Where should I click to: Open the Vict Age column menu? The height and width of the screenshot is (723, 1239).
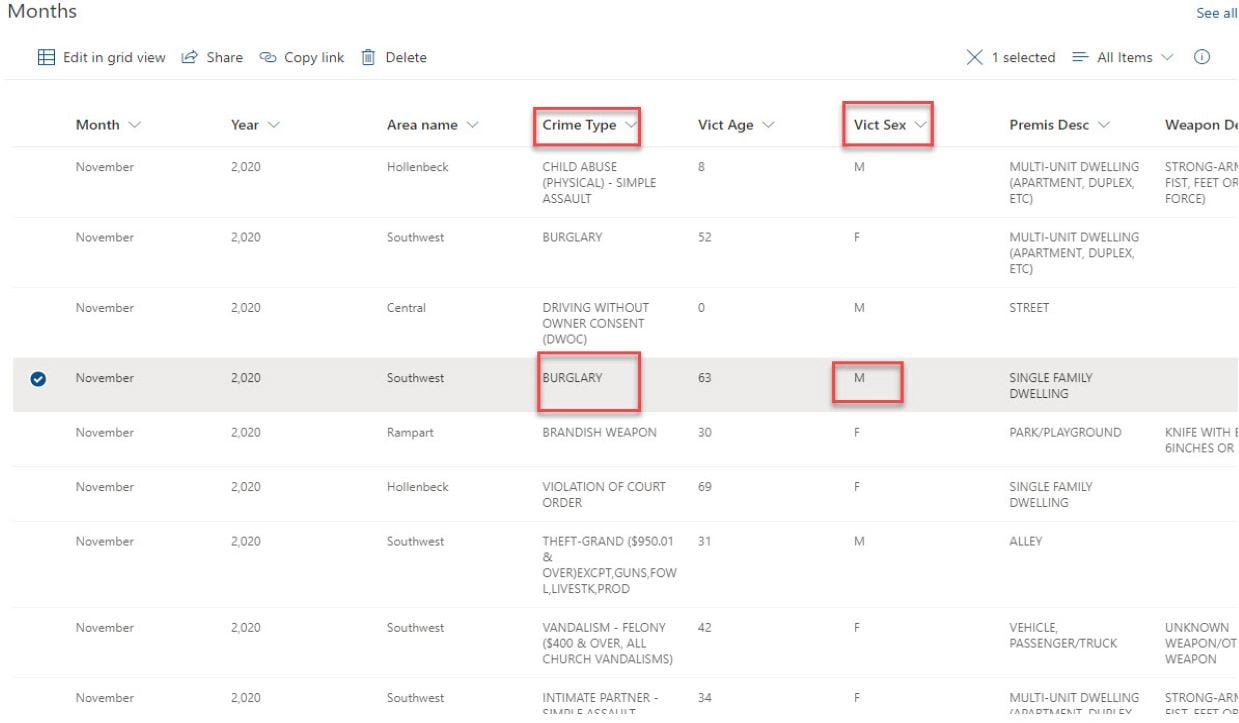768,125
